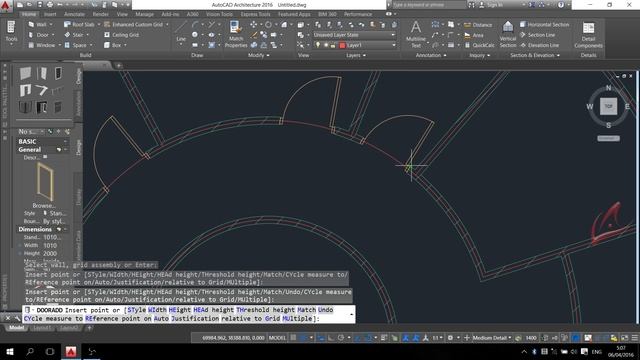The height and width of the screenshot is (360, 640).
Task: Add a new drawing tab with plus button
Action: click(118, 65)
